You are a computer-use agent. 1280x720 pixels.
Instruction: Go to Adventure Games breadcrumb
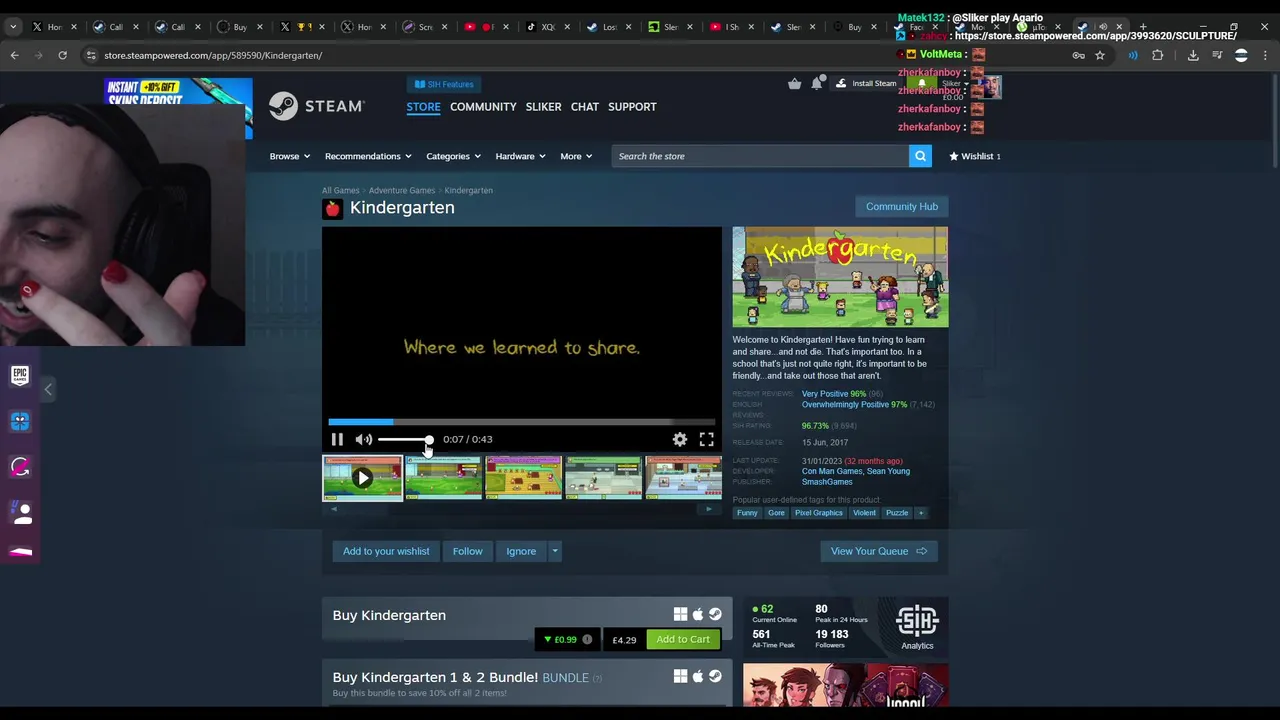click(401, 190)
